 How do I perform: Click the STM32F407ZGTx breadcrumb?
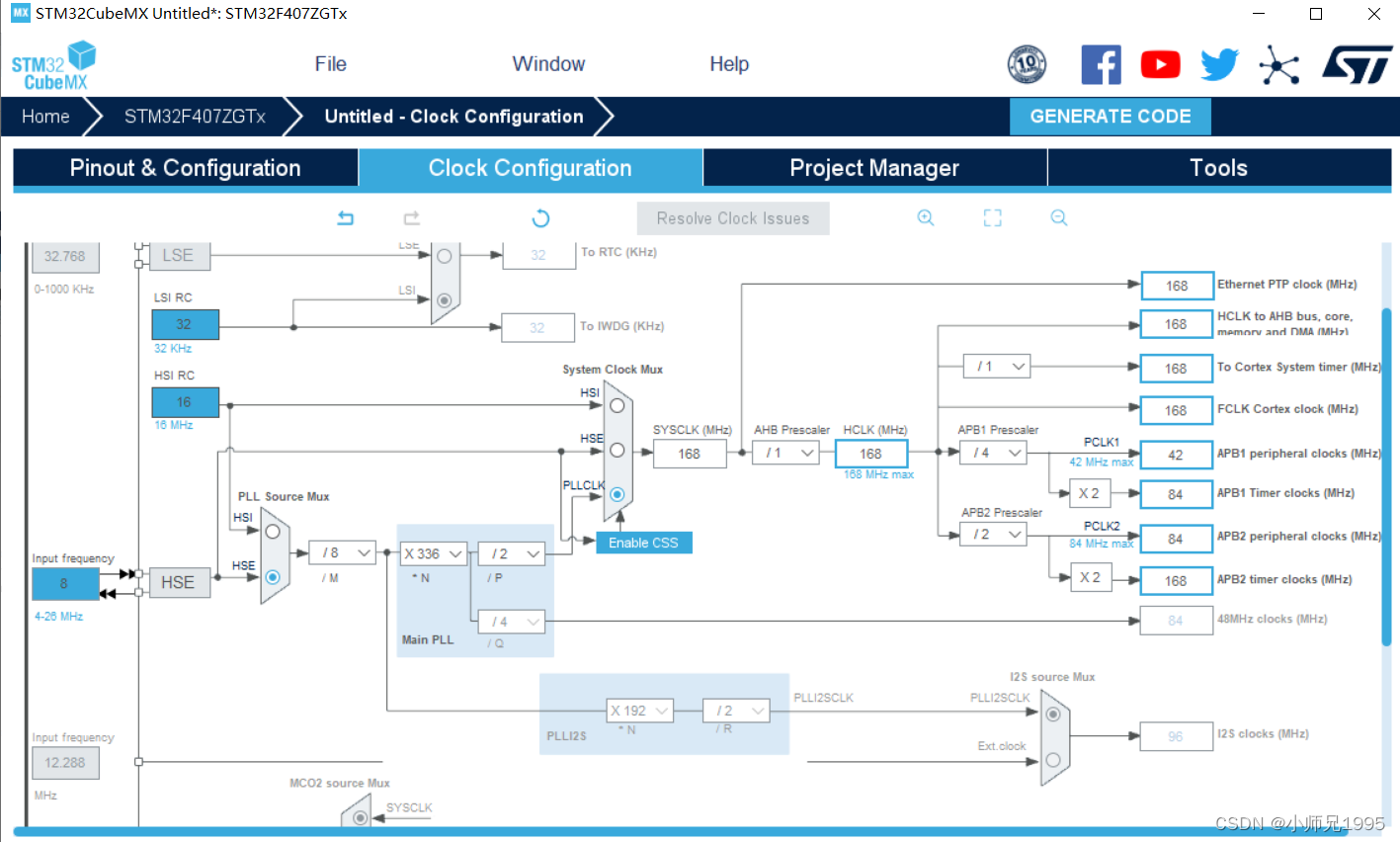[195, 117]
